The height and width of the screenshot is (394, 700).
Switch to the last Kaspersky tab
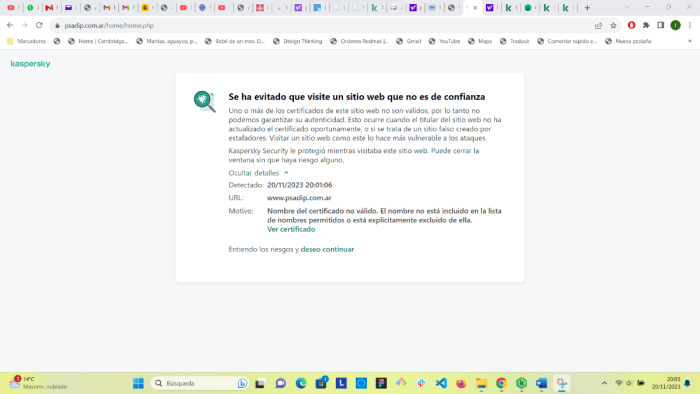[566, 8]
